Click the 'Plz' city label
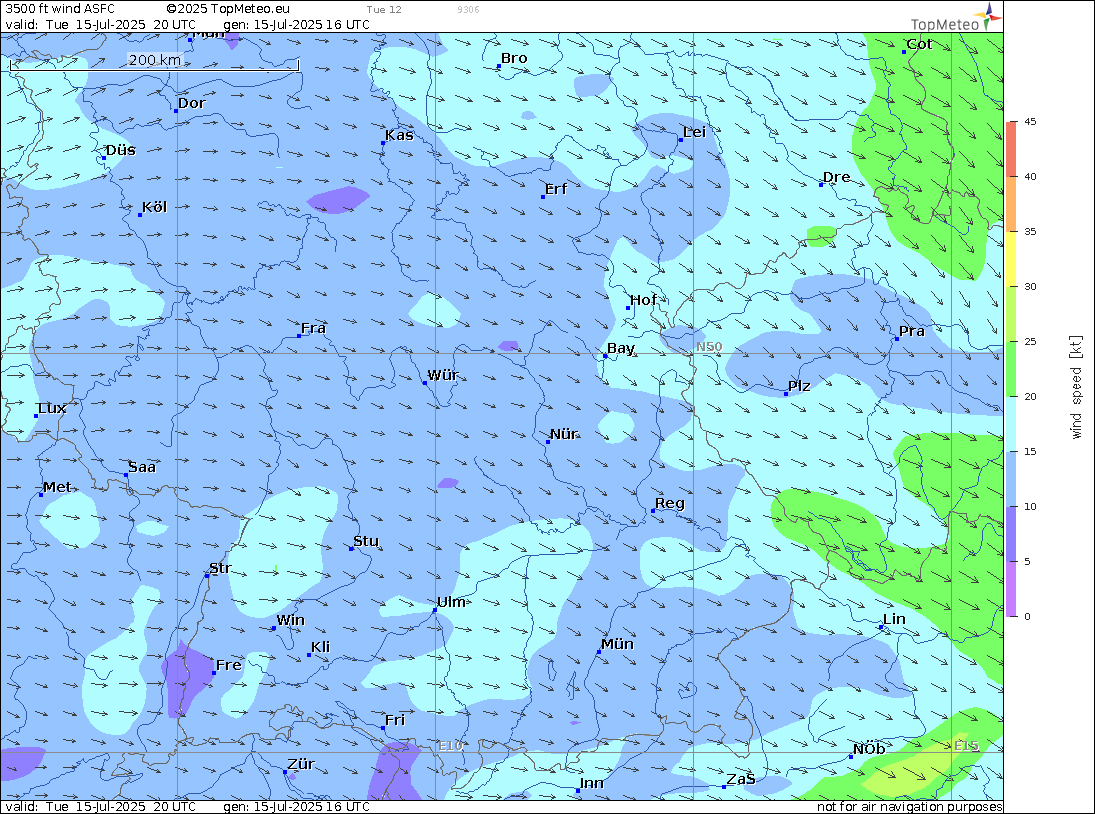The height and width of the screenshot is (814, 1095). tap(799, 386)
